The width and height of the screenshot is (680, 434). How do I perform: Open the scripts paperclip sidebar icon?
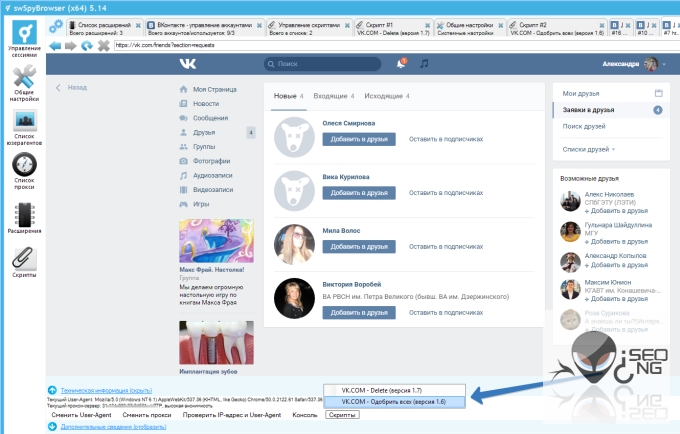tap(24, 261)
